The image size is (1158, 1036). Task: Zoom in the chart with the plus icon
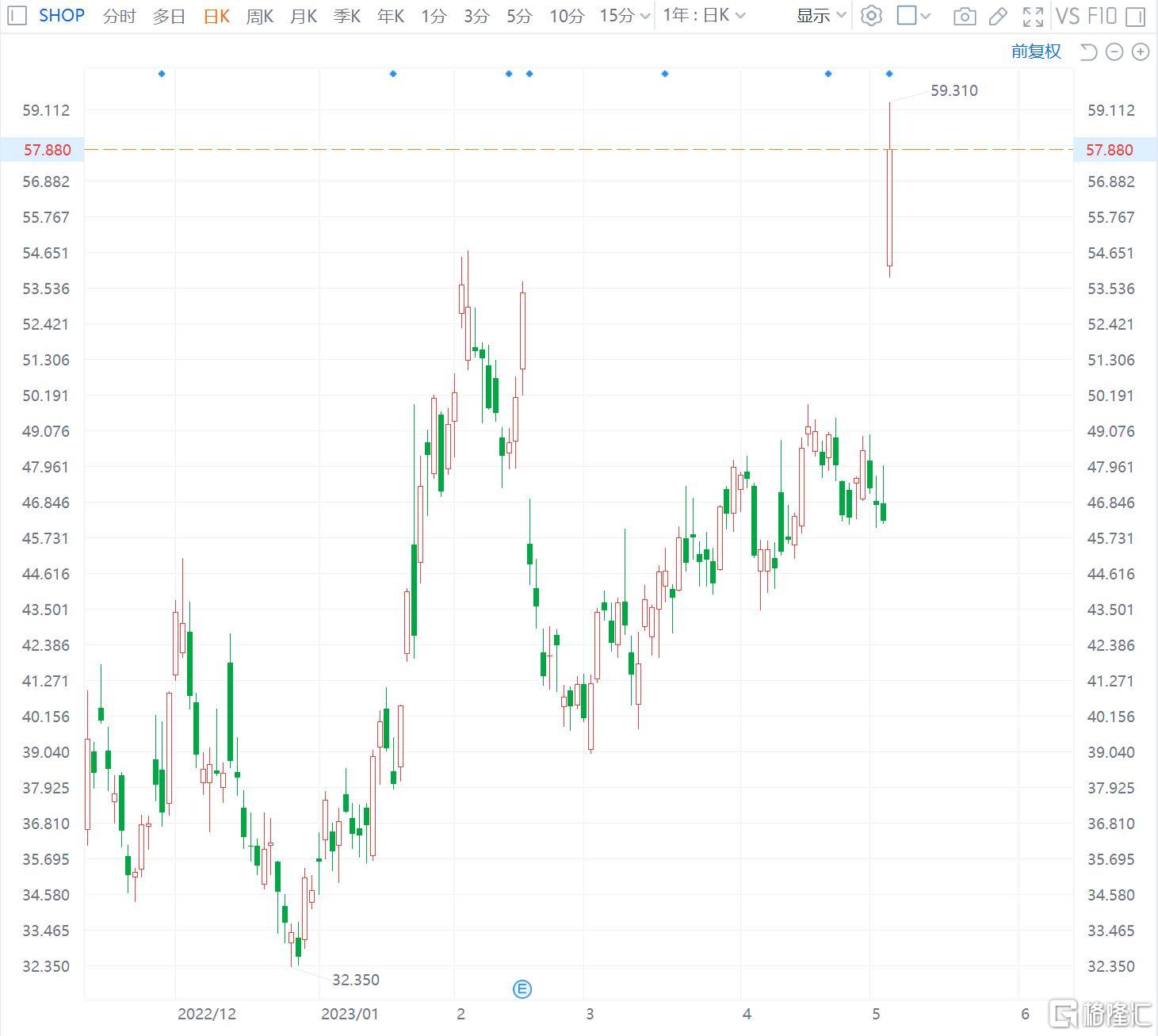[1141, 52]
